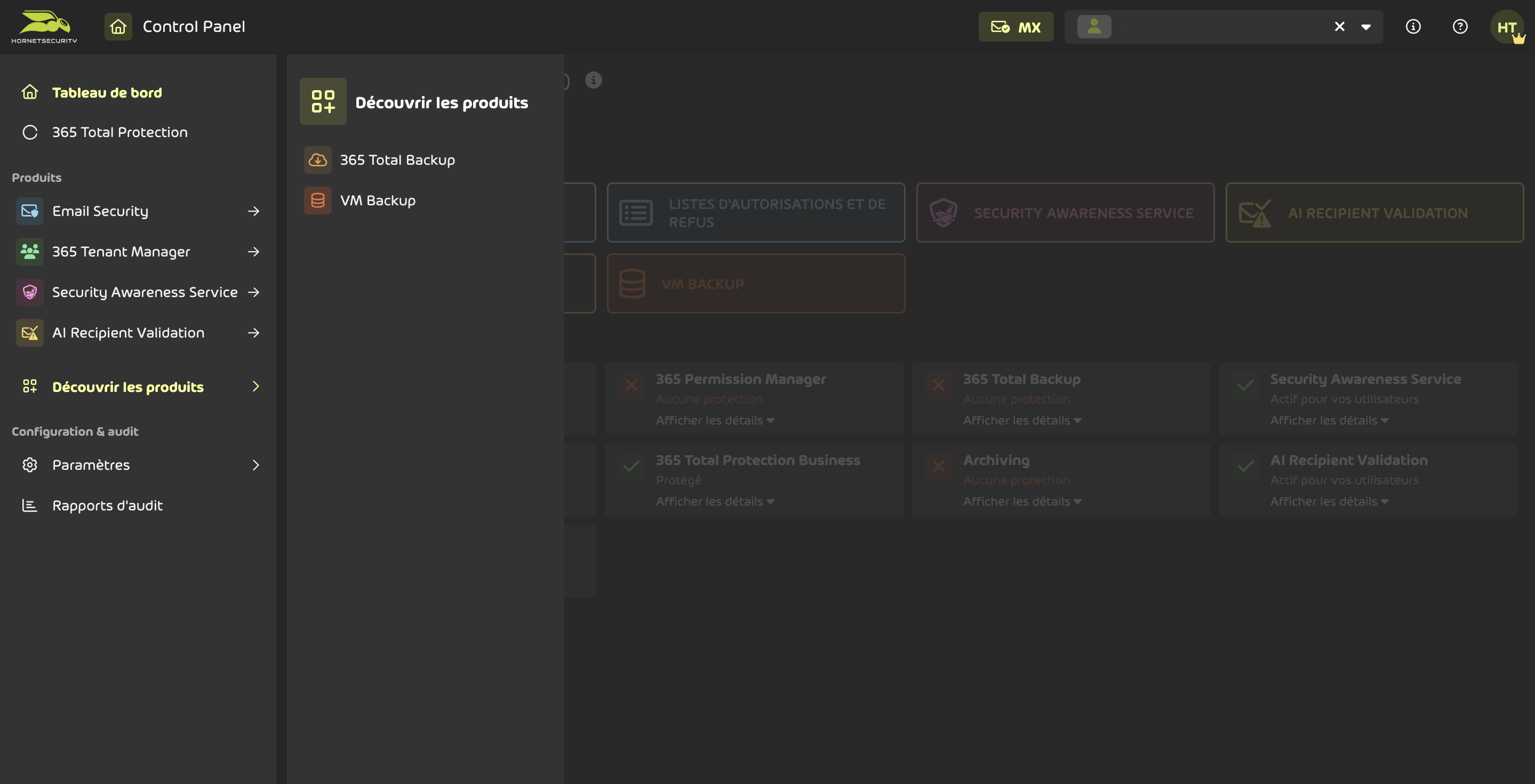Click the Control Panel title text
This screenshot has width=1535, height=784.
(x=194, y=27)
